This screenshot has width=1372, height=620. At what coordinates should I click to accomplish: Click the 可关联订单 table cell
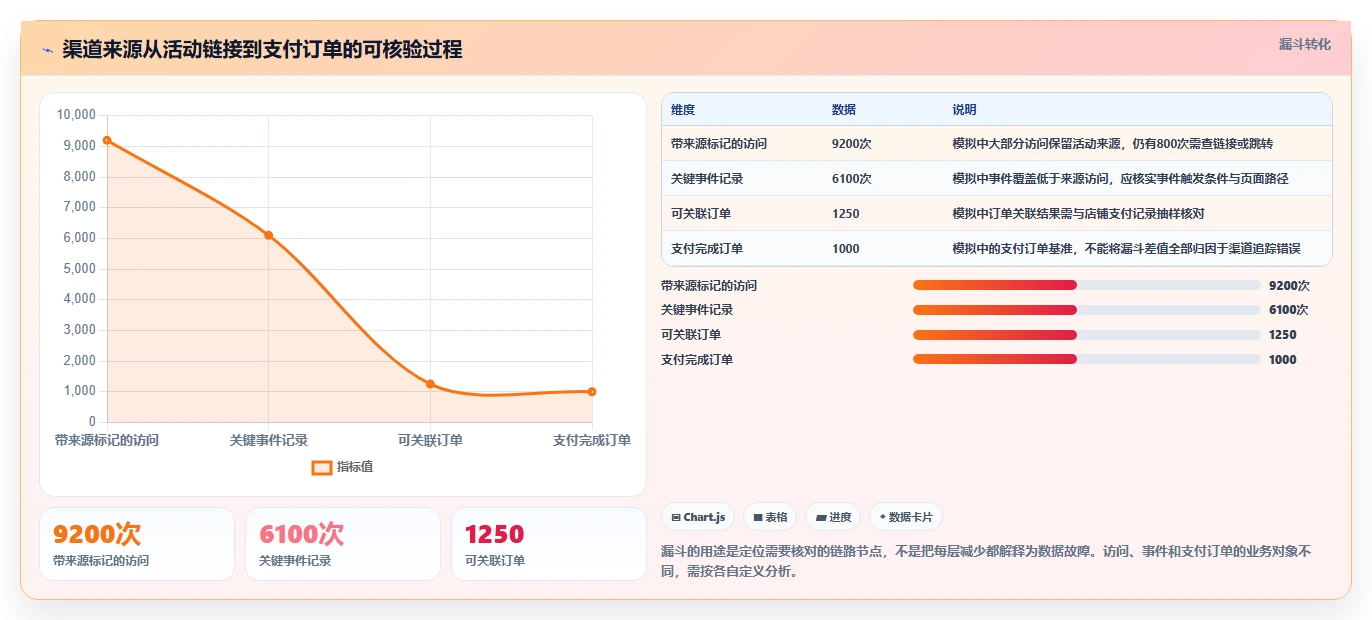tap(701, 214)
